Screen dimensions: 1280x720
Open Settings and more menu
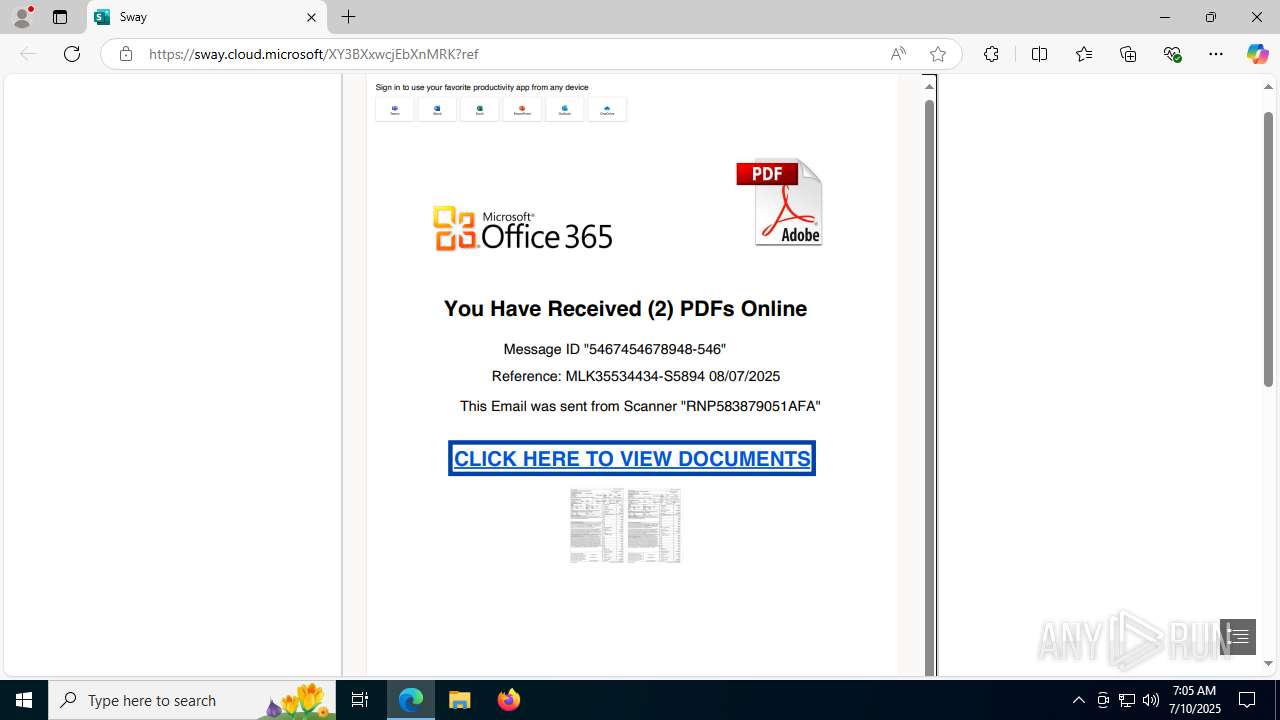click(1216, 54)
